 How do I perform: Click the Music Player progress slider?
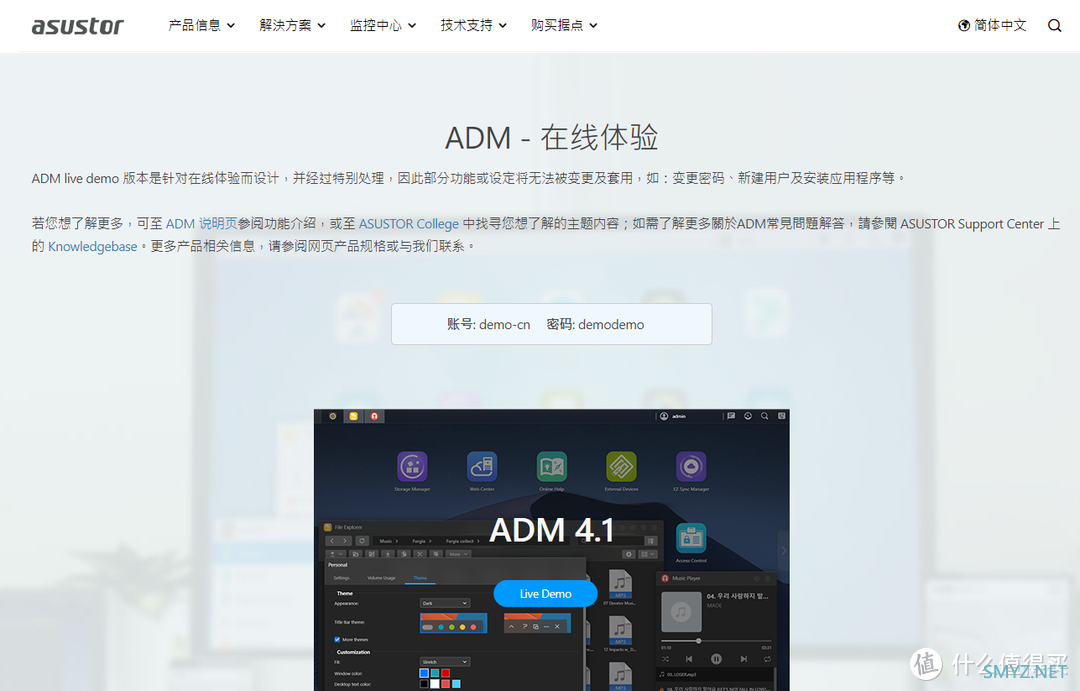pos(716,641)
